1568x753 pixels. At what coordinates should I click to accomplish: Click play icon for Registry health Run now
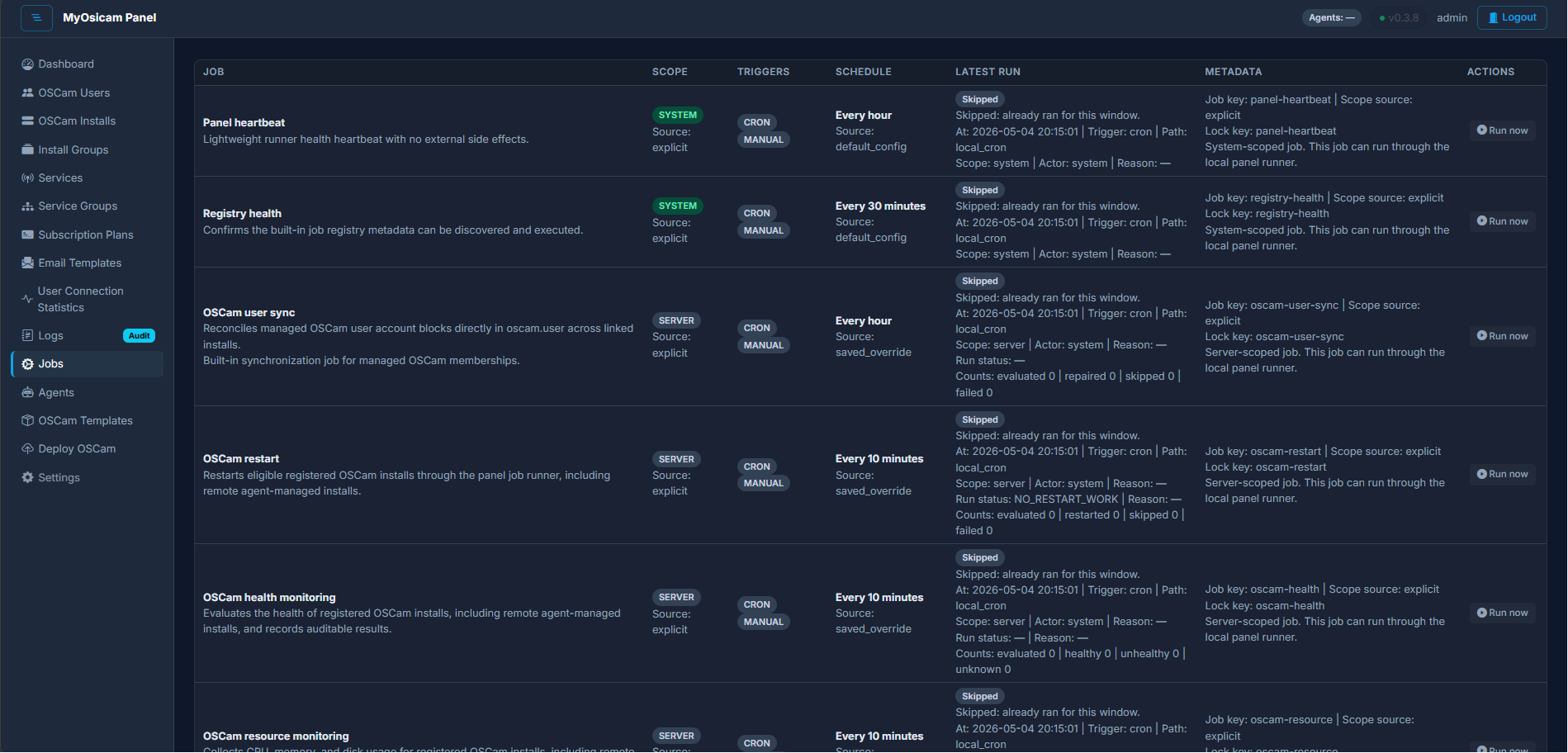click(1481, 220)
